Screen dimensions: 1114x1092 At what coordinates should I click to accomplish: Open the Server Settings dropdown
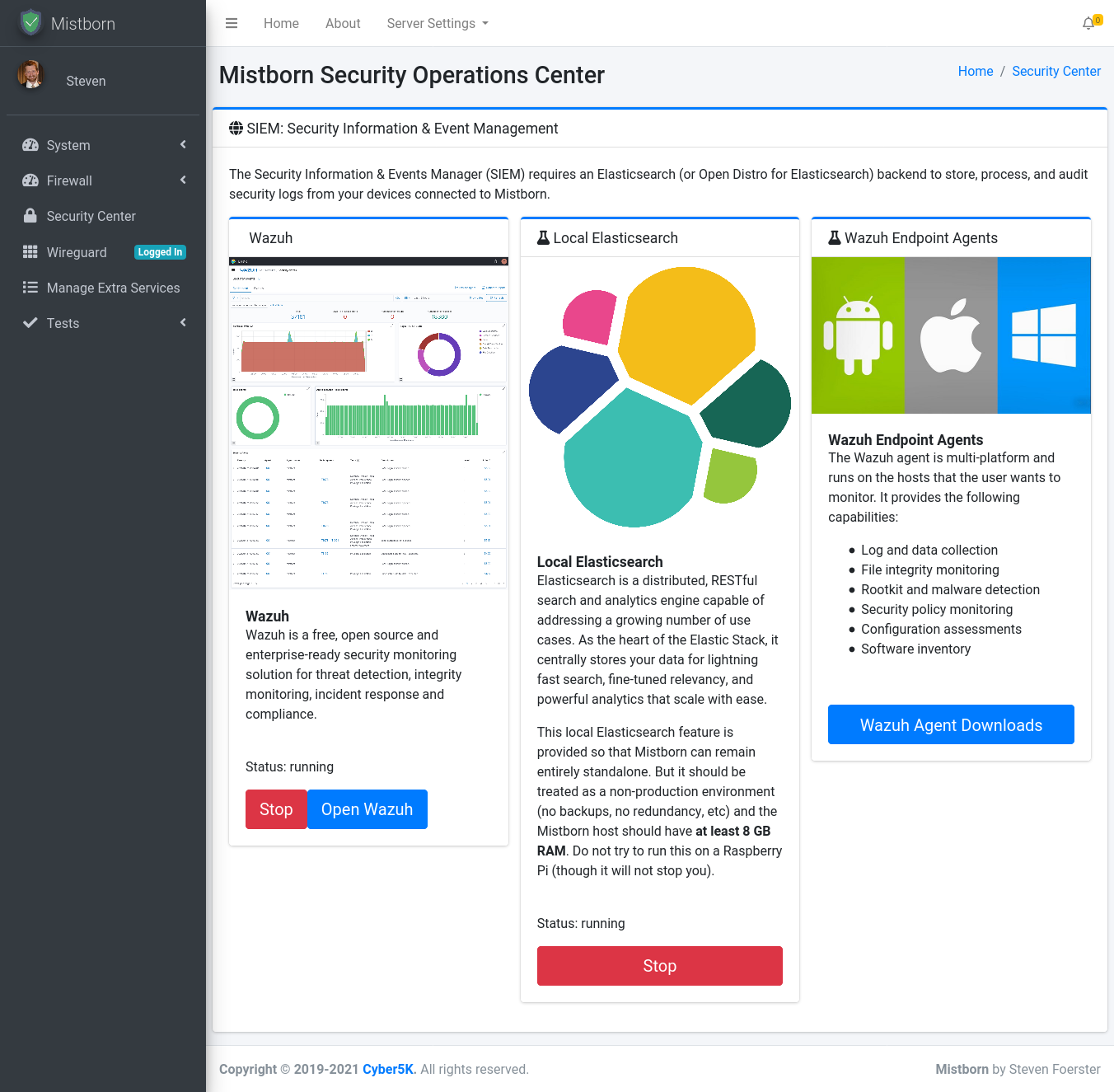[x=438, y=23]
